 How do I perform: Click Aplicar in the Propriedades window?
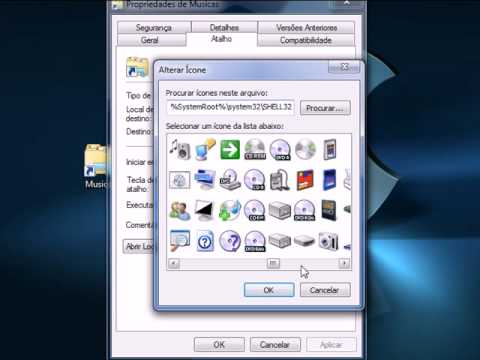331,345
